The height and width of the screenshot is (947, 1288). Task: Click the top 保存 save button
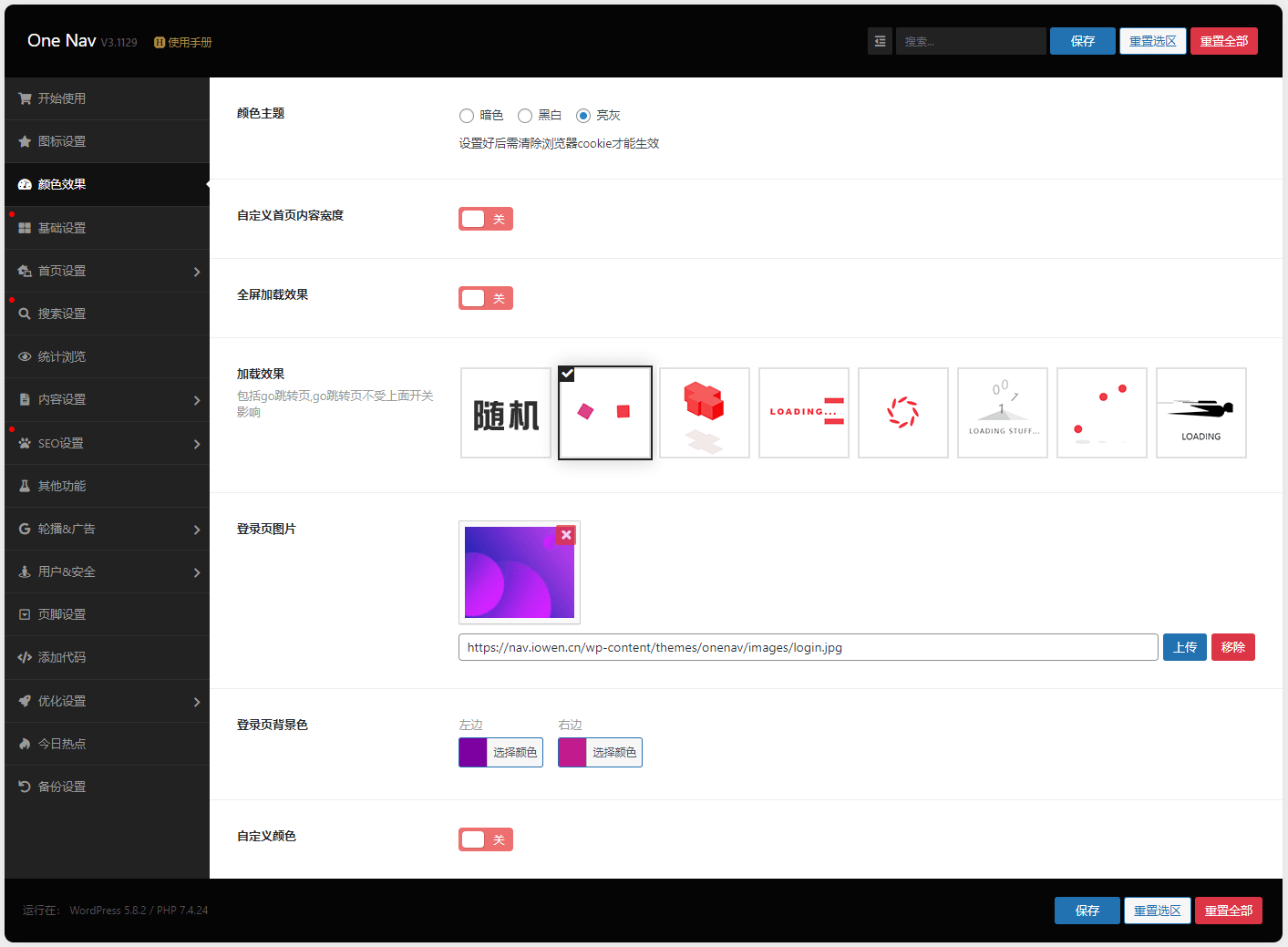coord(1082,41)
